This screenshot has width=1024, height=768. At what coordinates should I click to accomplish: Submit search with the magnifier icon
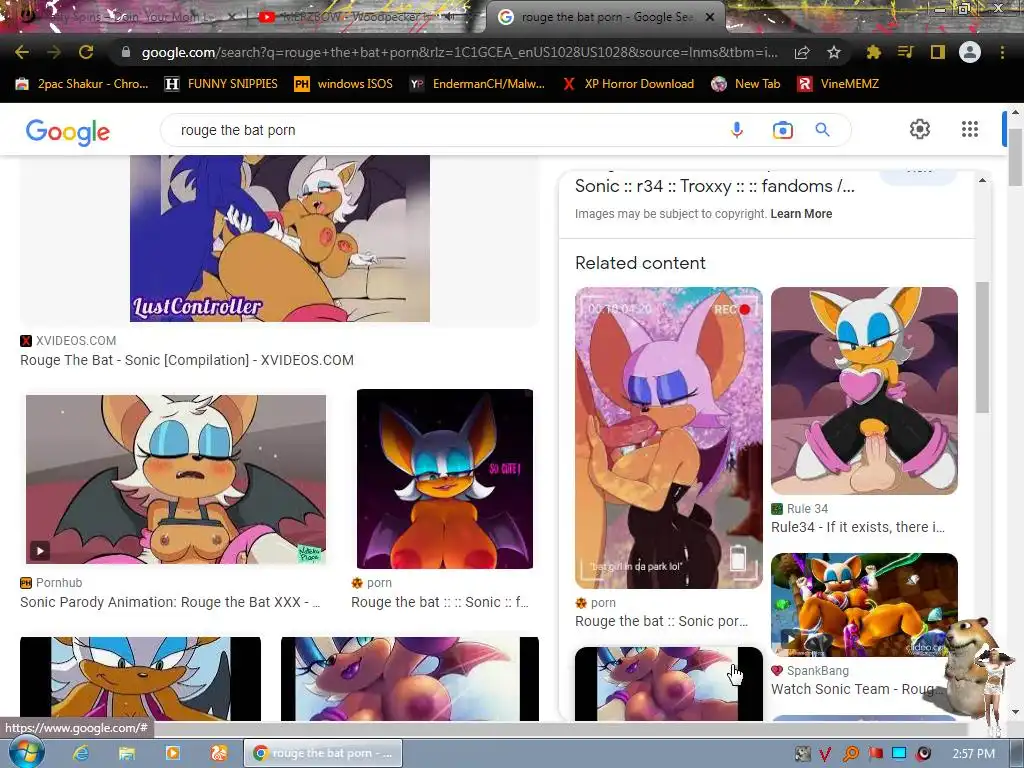click(823, 130)
